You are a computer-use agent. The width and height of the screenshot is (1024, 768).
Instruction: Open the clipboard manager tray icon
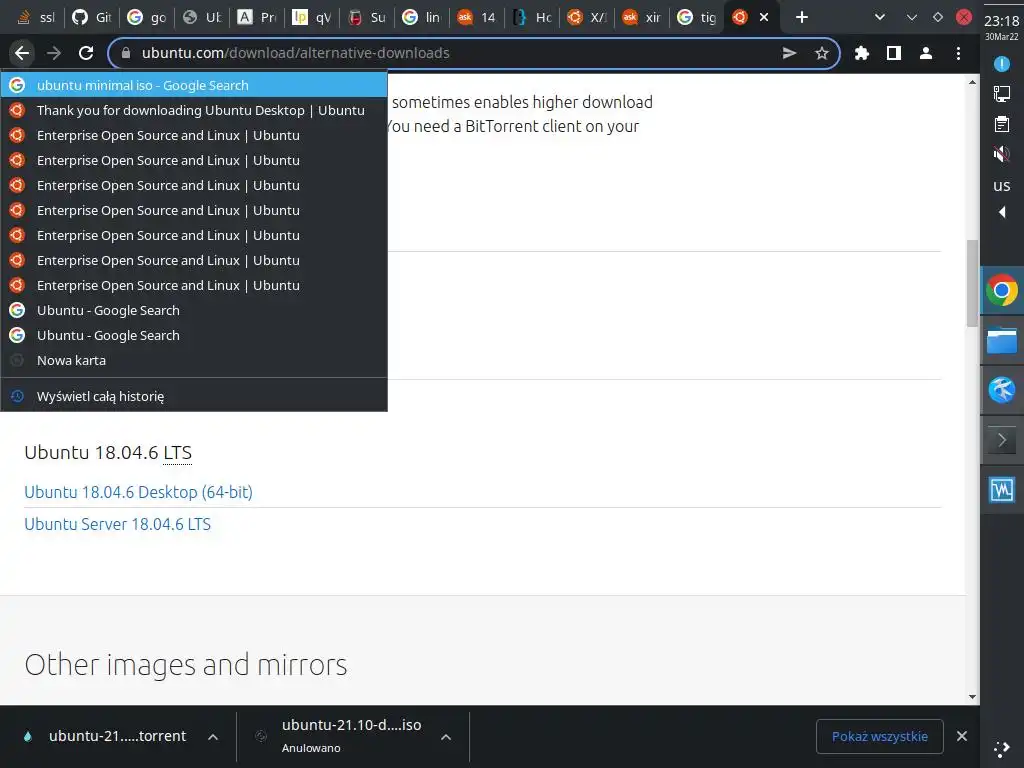point(1002,124)
